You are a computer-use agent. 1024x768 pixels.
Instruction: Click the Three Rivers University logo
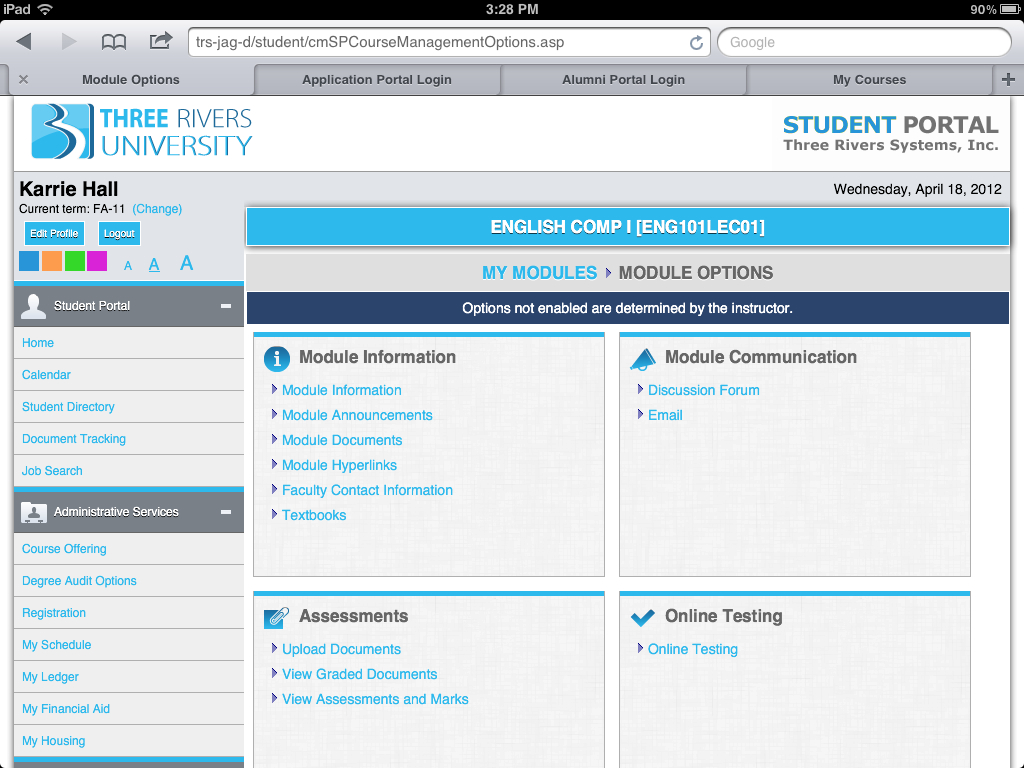(142, 132)
